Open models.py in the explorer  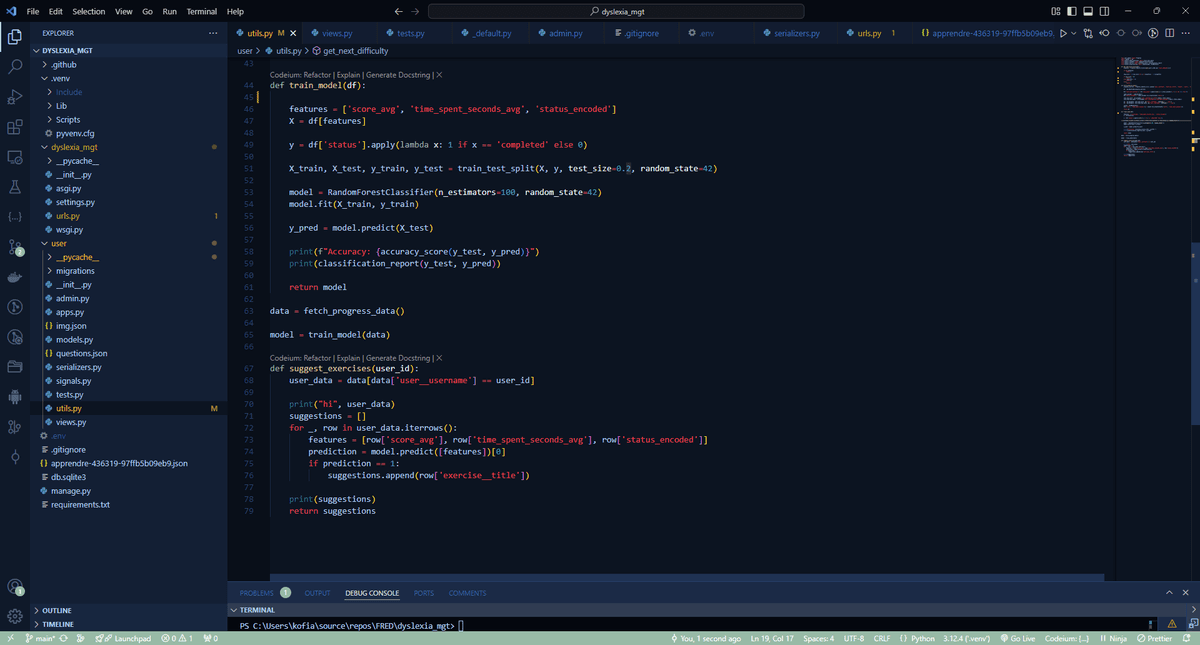[x=130, y=340]
